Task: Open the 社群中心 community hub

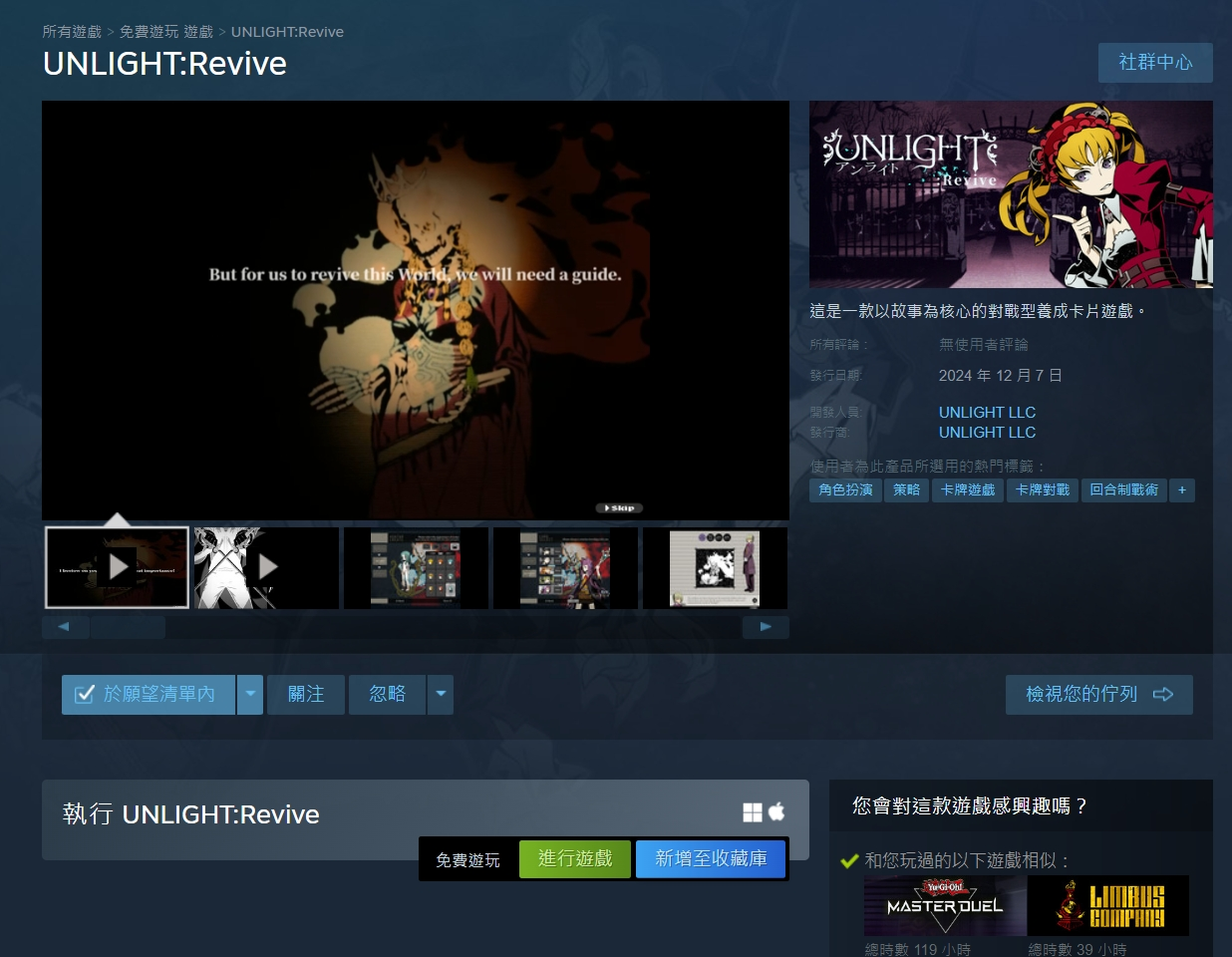Action: [1155, 63]
